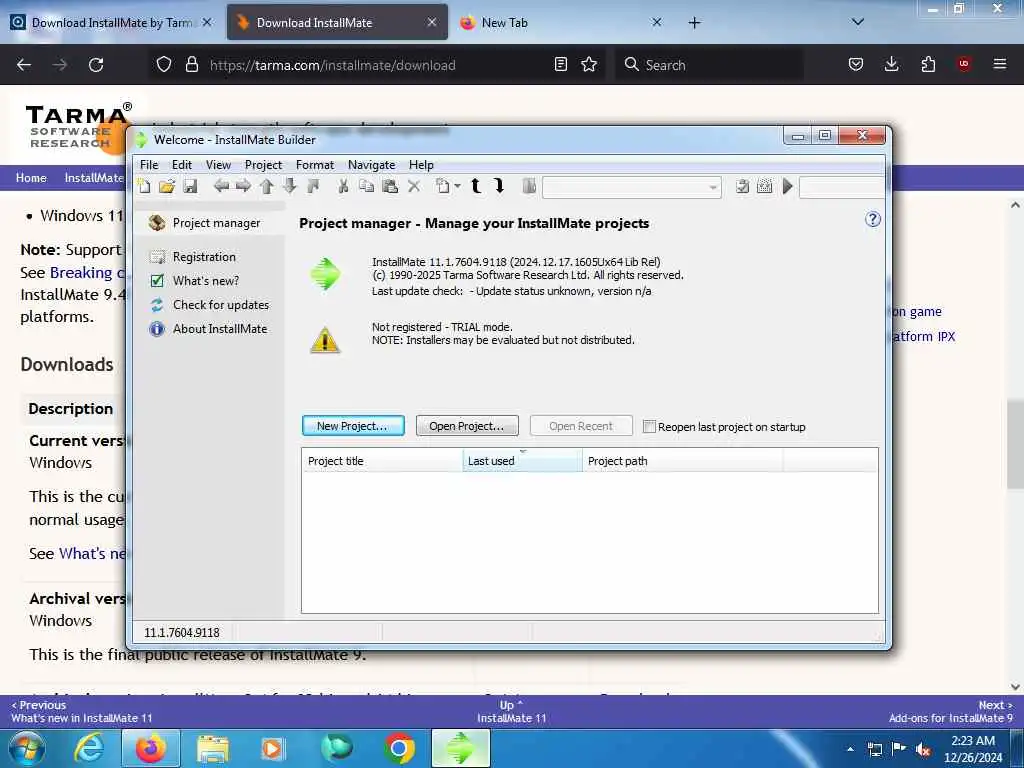The image size is (1024, 768).
Task: Open the File menu
Action: tap(149, 165)
